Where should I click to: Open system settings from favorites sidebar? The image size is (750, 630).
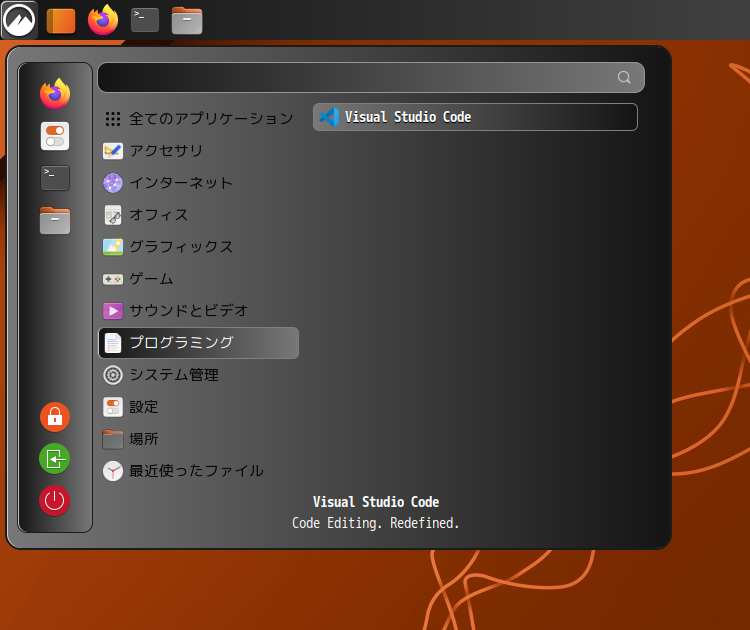point(55,136)
